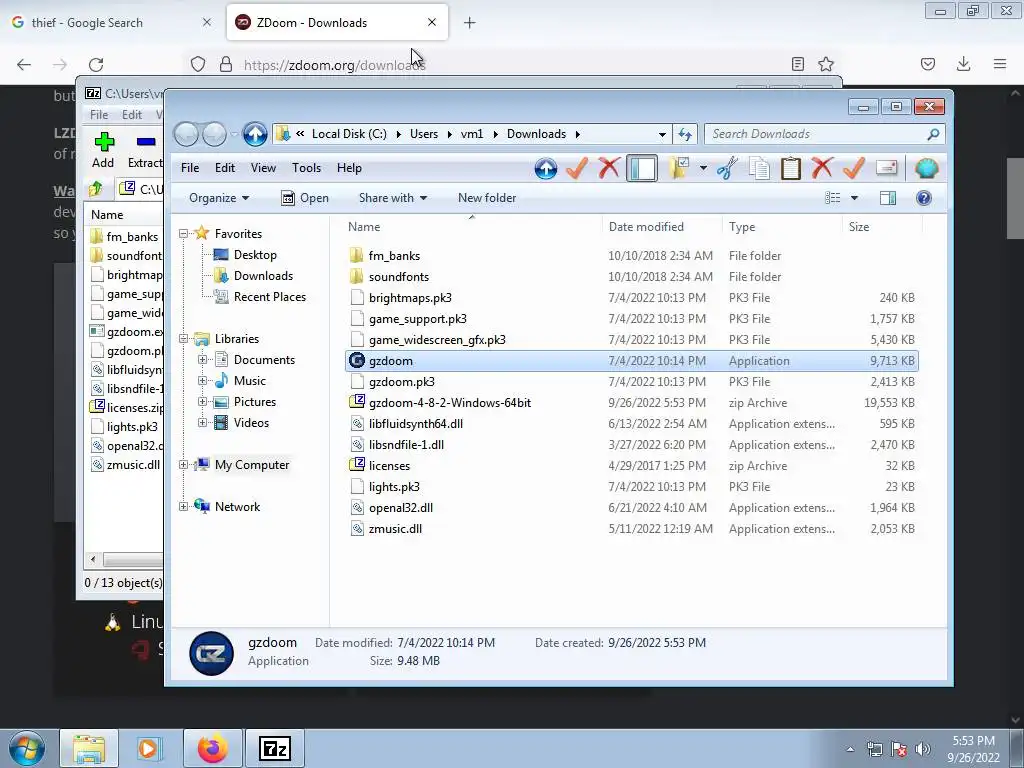Click the Explorer back navigation button
This screenshot has height=768, width=1024.
point(186,135)
